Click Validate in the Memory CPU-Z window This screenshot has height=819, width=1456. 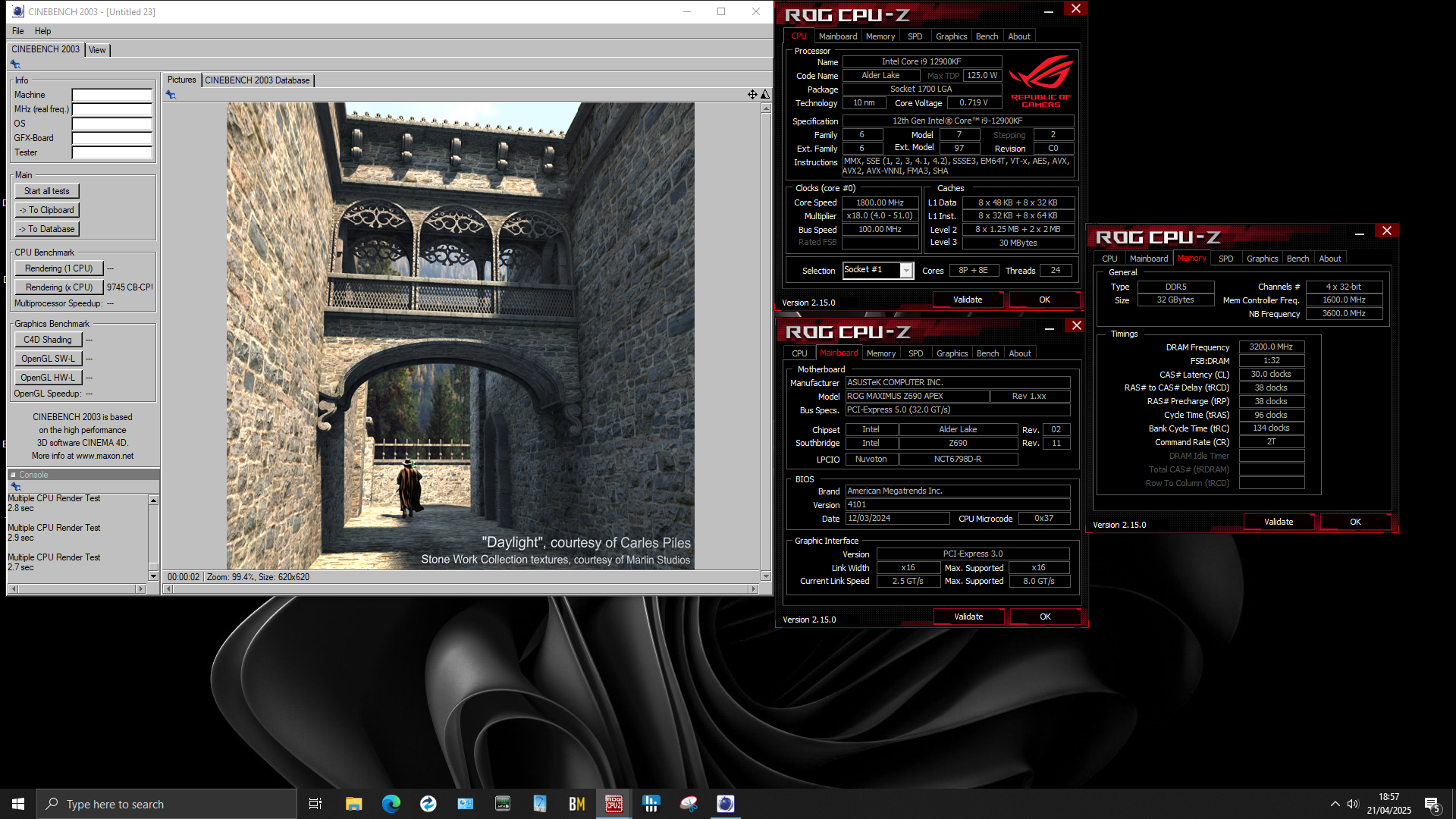(1279, 522)
